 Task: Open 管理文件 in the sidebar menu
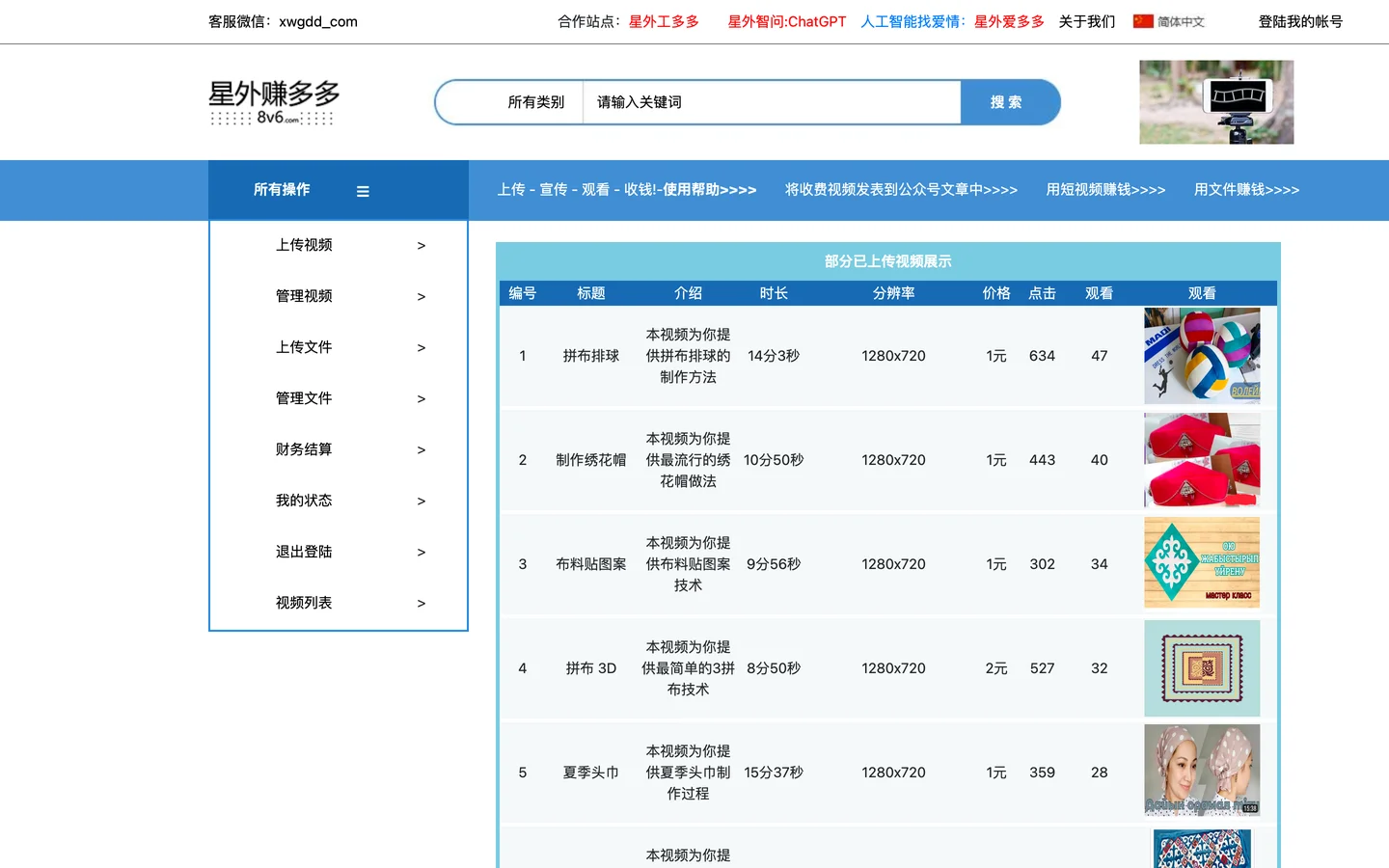point(304,398)
